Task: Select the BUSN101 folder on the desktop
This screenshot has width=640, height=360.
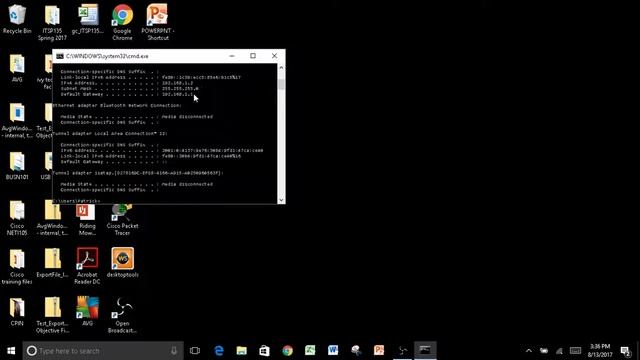Action: [x=17, y=166]
